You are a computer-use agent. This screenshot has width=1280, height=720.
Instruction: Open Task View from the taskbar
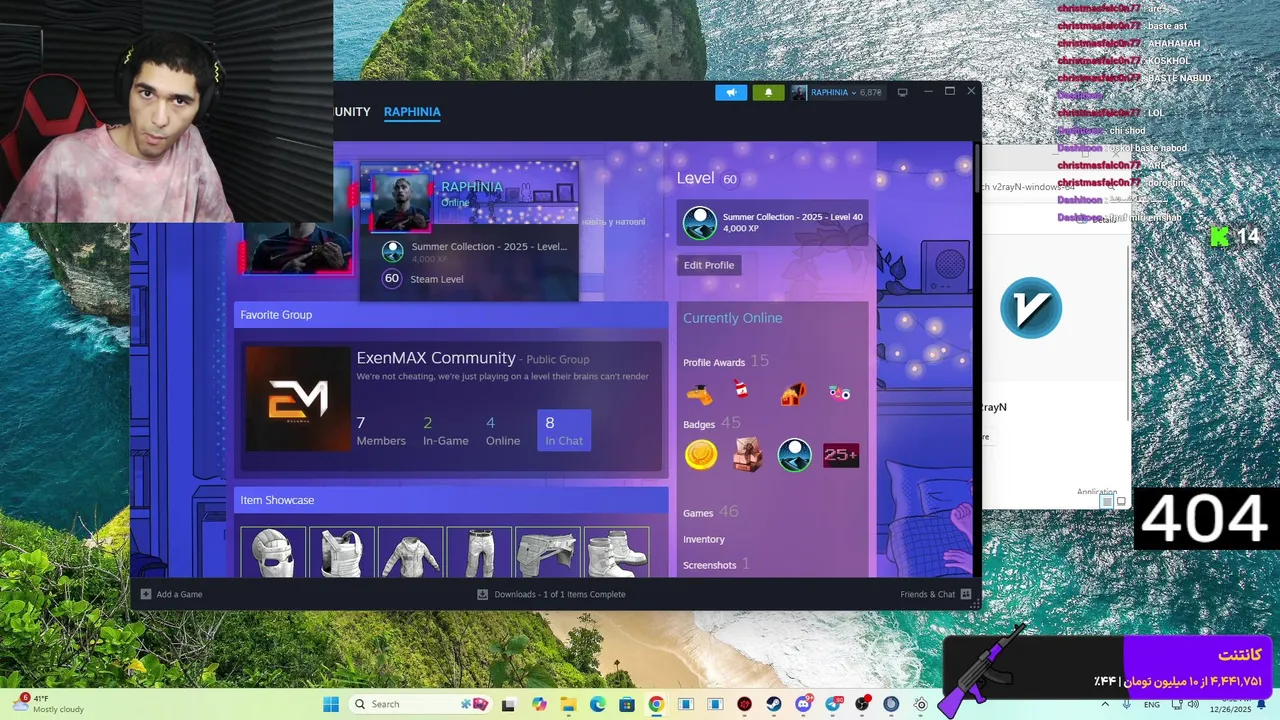(x=508, y=704)
